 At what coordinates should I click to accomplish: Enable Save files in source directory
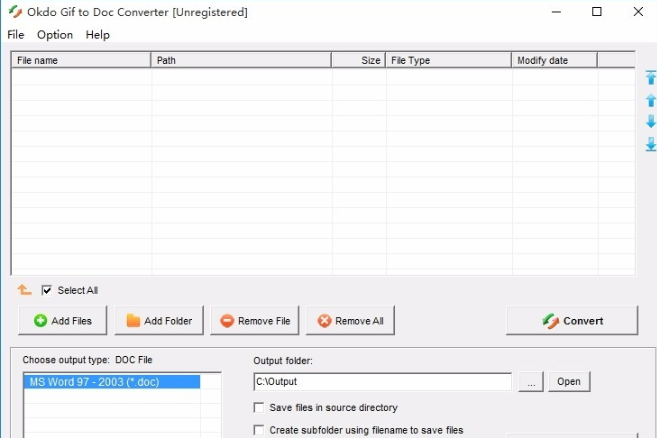pyautogui.click(x=259, y=407)
